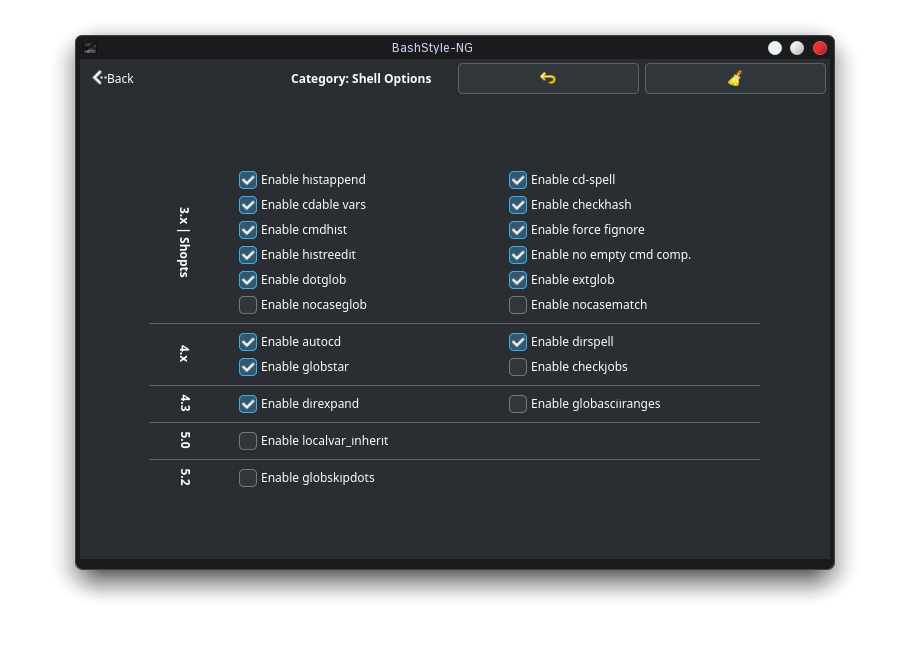Viewport: 910px width, 655px height.
Task: Uncheck Enable cdable vars
Action: pos(248,205)
